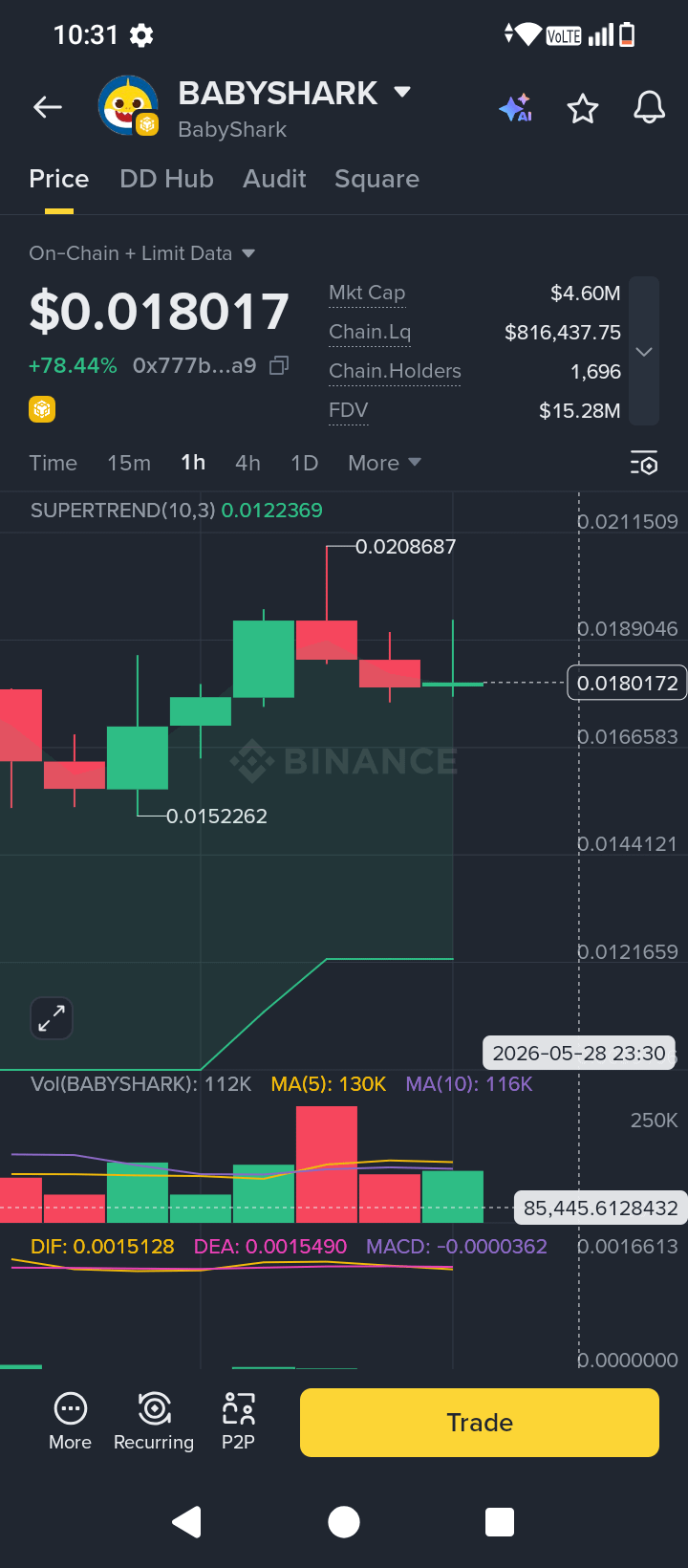Select the 15m interval
The height and width of the screenshot is (1568, 688).
click(129, 463)
